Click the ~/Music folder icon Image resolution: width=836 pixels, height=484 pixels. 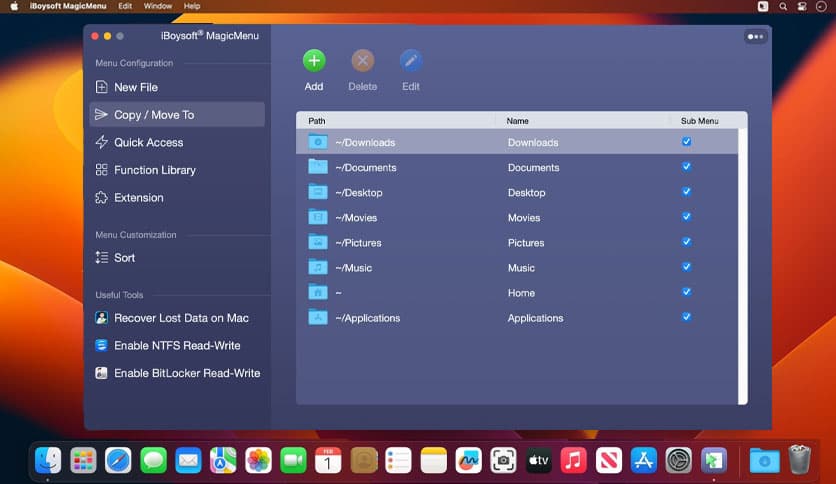tap(318, 267)
